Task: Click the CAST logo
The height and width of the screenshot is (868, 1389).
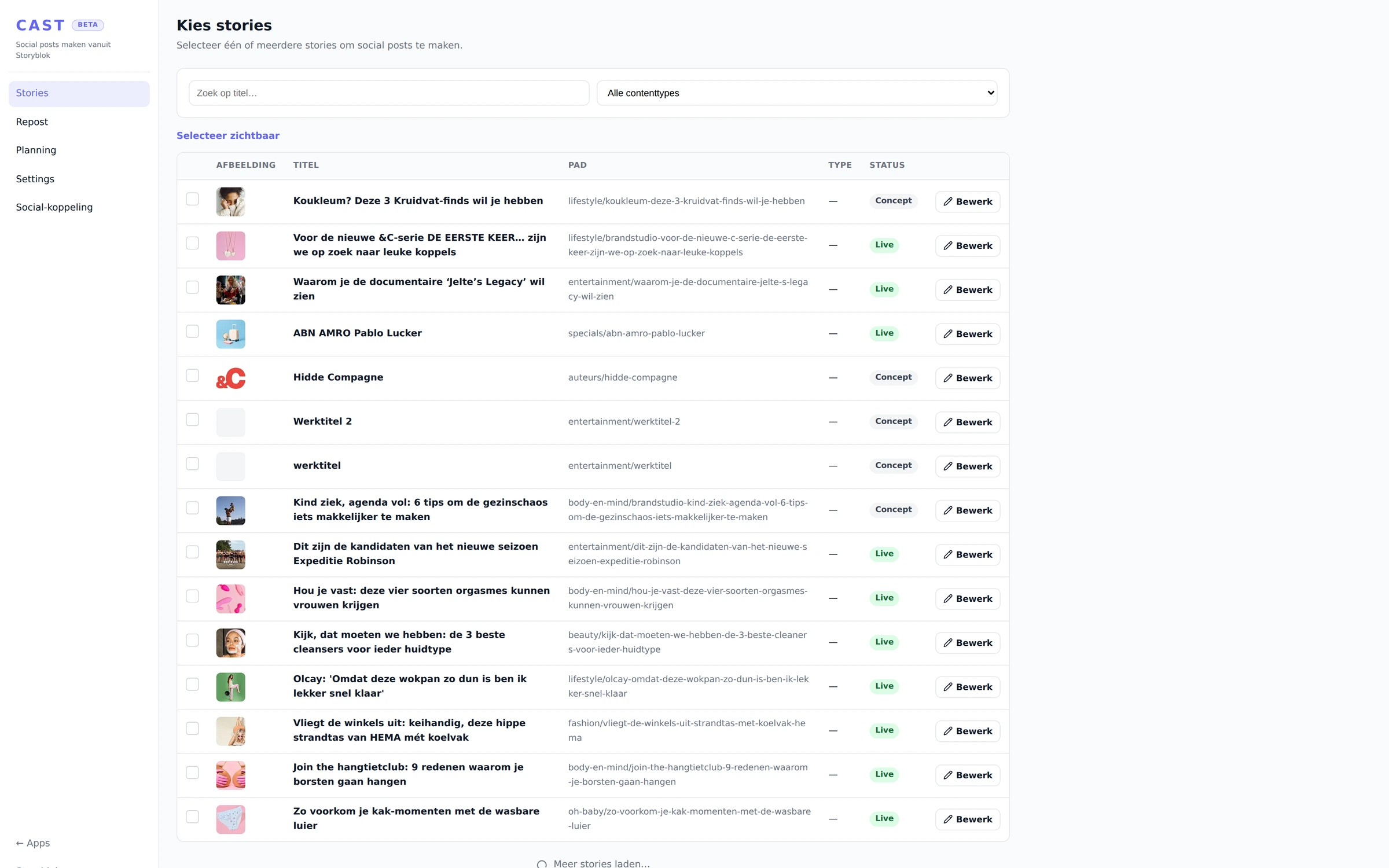Action: 41,25
